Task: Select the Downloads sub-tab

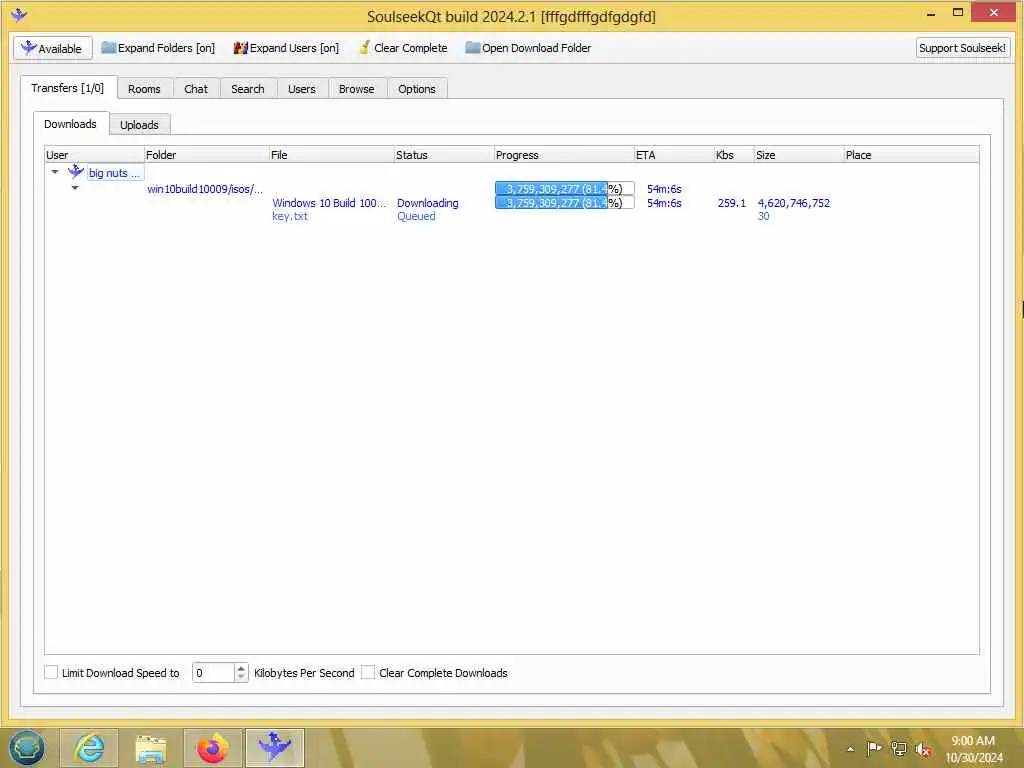Action: coord(71,124)
